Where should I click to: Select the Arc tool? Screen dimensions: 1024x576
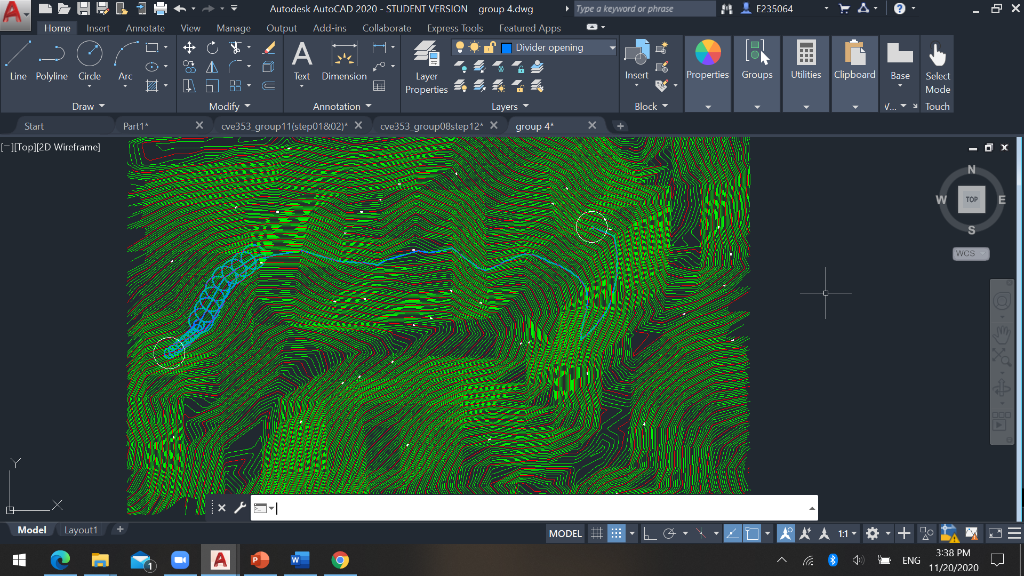click(x=125, y=61)
